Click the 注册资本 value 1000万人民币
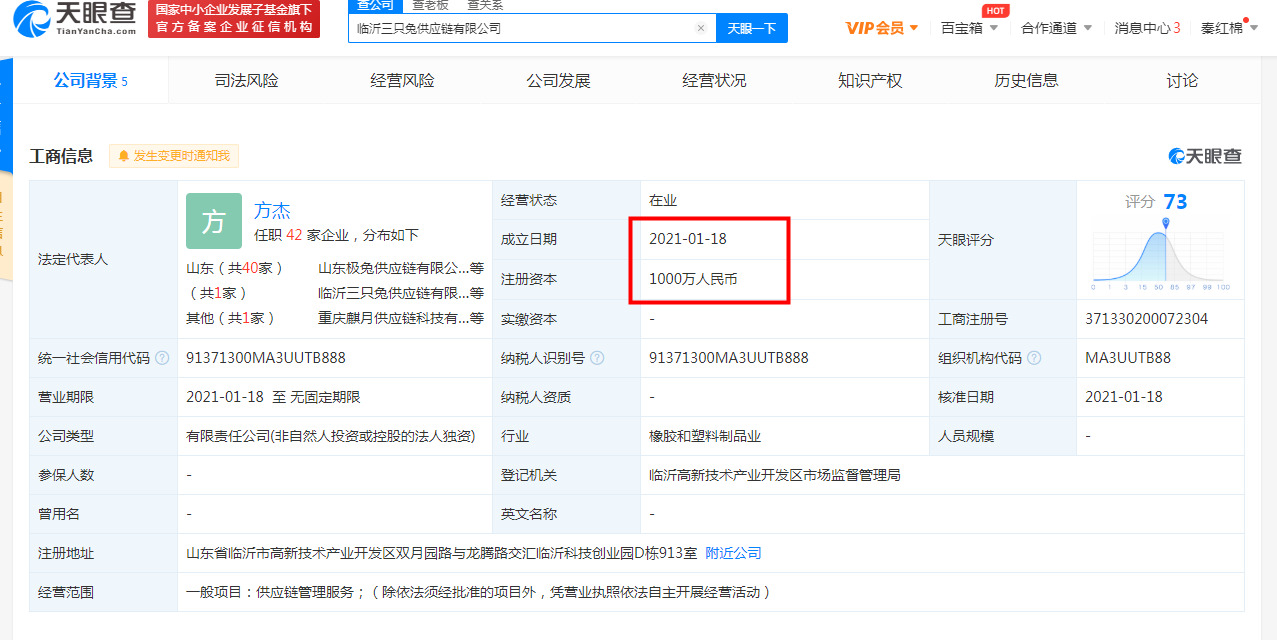Image resolution: width=1277 pixels, height=640 pixels. (693, 279)
